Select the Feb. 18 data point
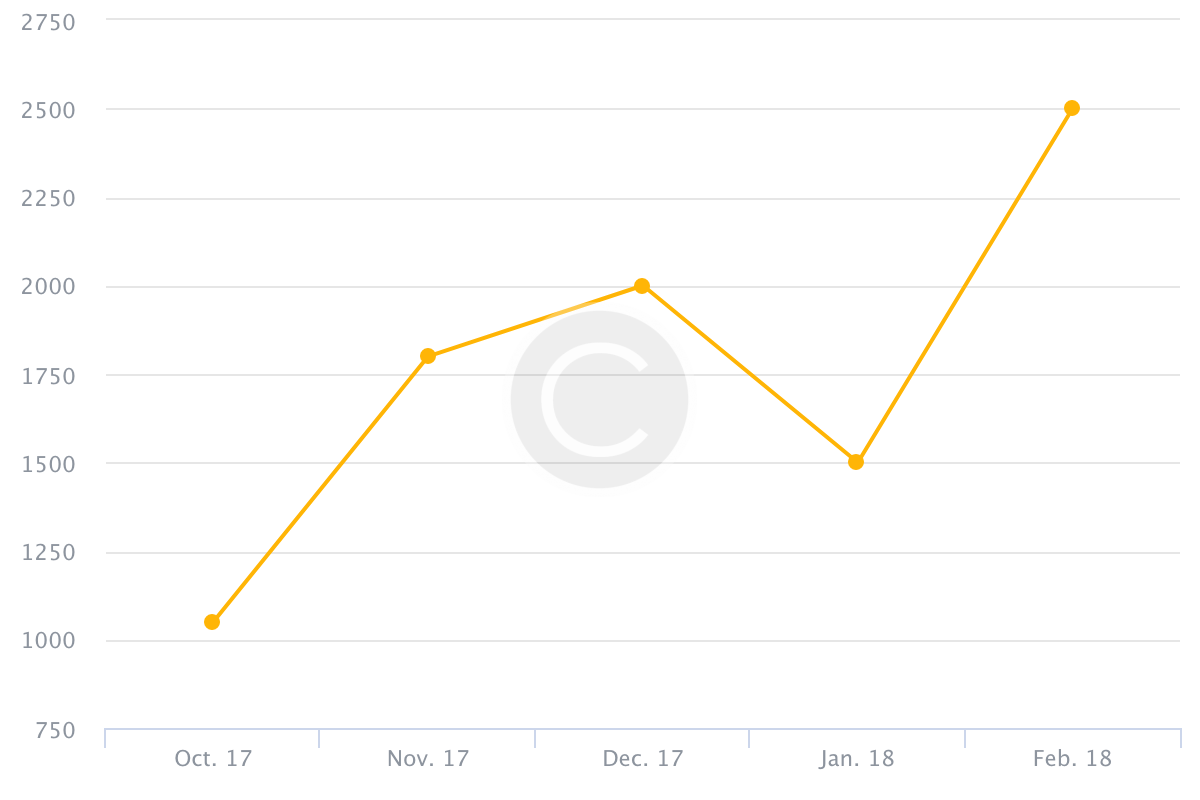This screenshot has height=800, width=1200. tap(1072, 108)
